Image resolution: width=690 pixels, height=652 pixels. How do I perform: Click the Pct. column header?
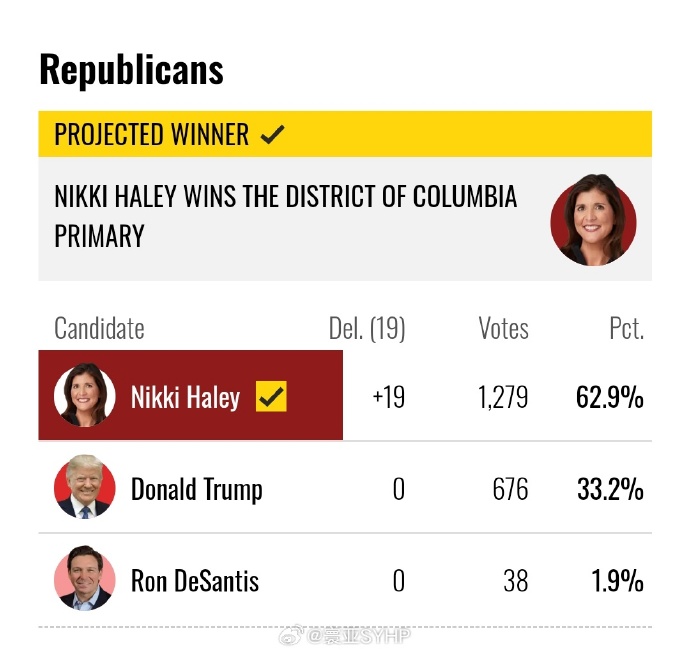click(627, 329)
